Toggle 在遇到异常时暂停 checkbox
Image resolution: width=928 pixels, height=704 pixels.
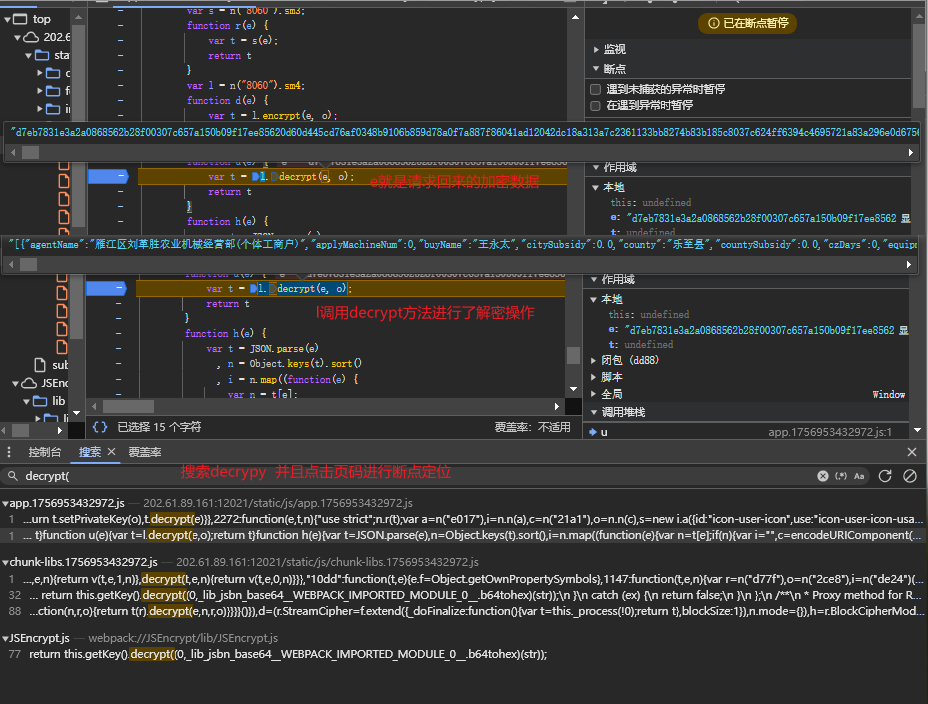[595, 106]
